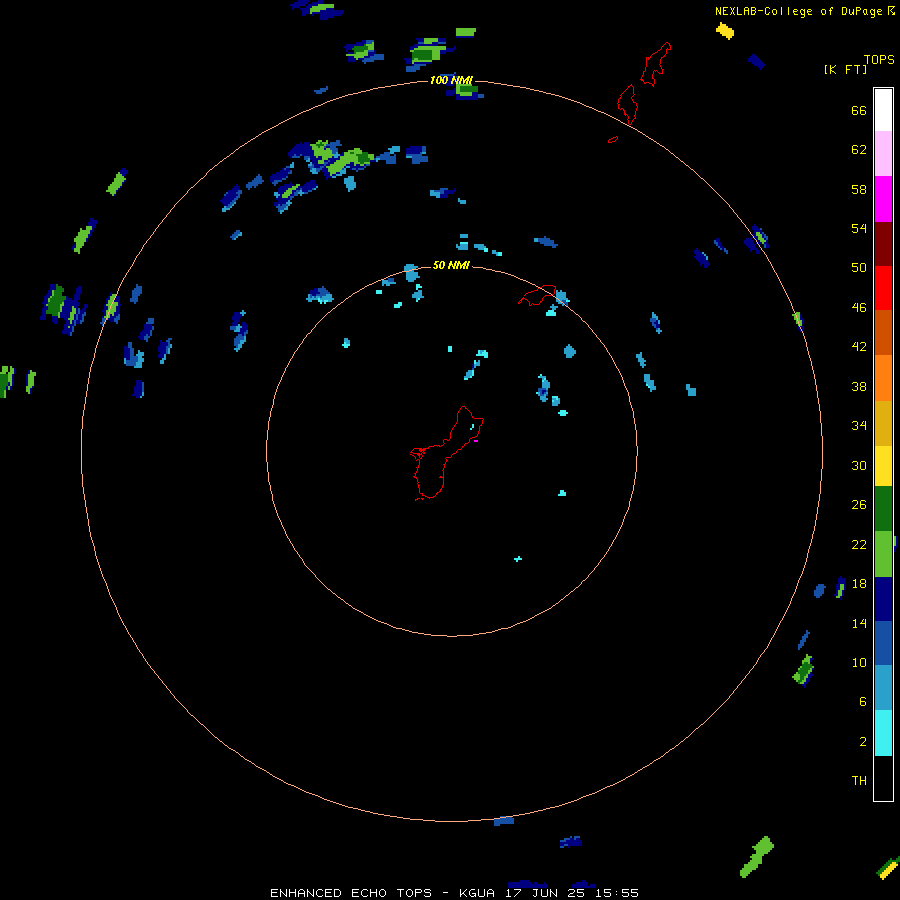Click the light pink legend swatch
This screenshot has height=900, width=900.
tap(883, 154)
